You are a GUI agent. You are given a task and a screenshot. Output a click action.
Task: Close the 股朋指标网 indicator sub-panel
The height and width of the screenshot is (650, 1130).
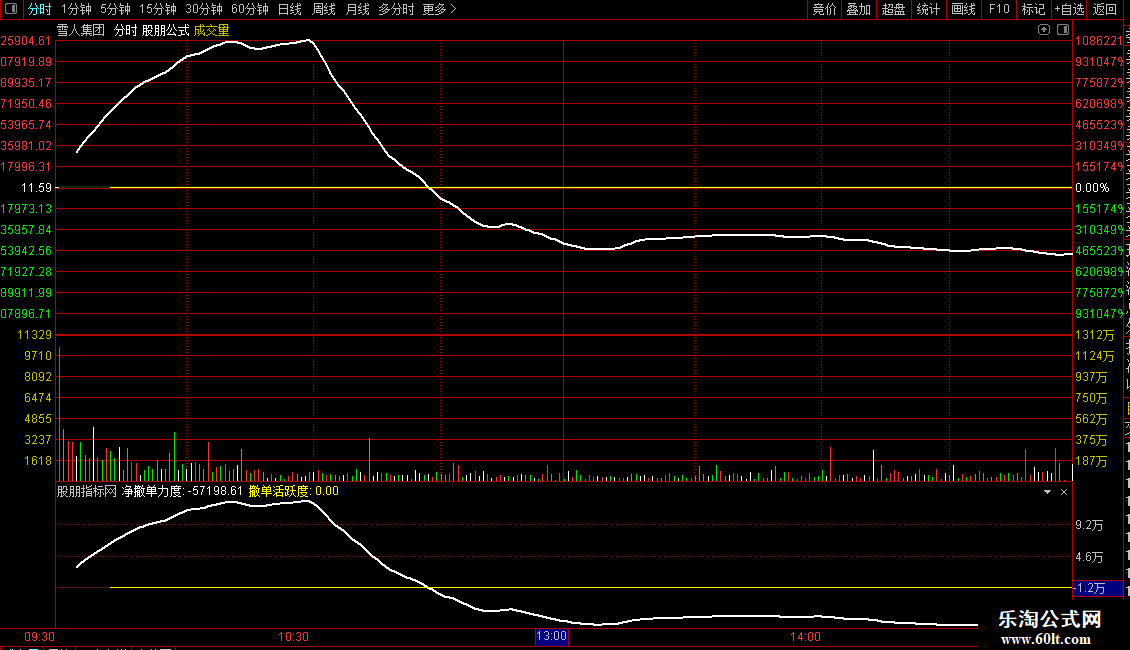[1064, 492]
